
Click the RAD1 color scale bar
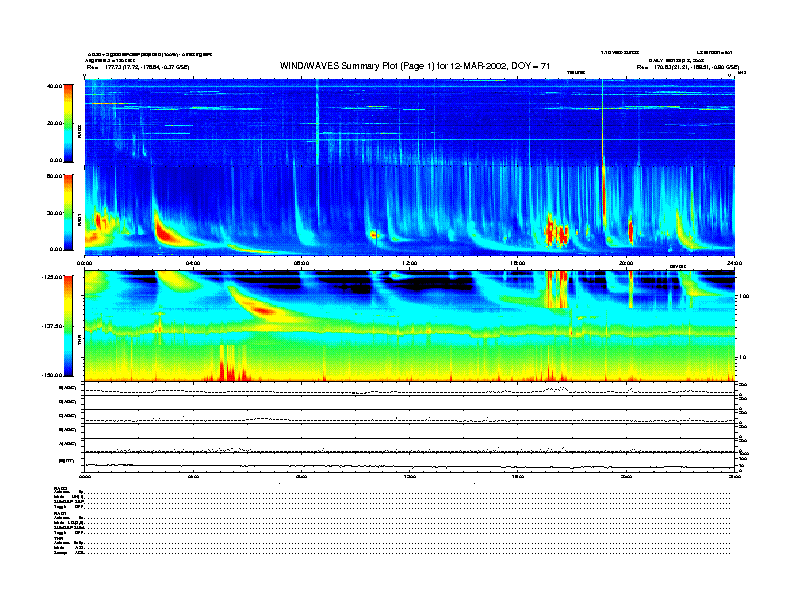click(x=68, y=212)
